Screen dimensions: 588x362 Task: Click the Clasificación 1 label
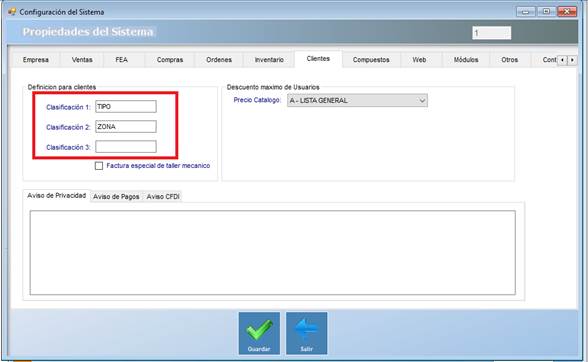68,107
